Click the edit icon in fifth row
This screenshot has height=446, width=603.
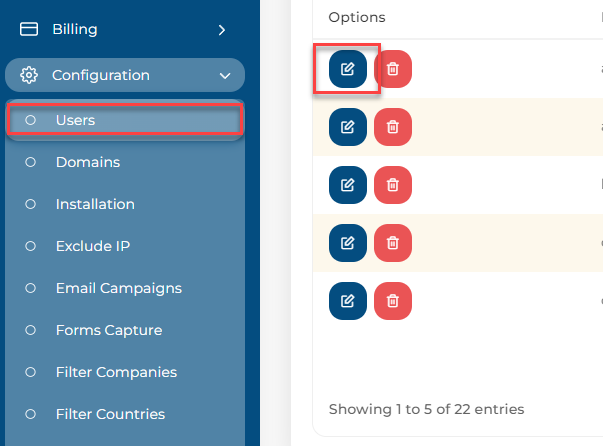348,301
